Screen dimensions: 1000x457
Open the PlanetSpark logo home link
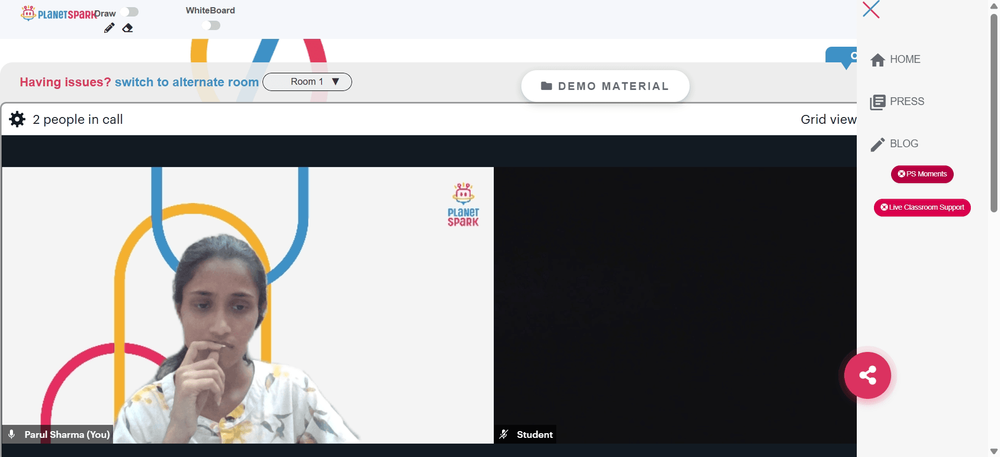coord(57,13)
